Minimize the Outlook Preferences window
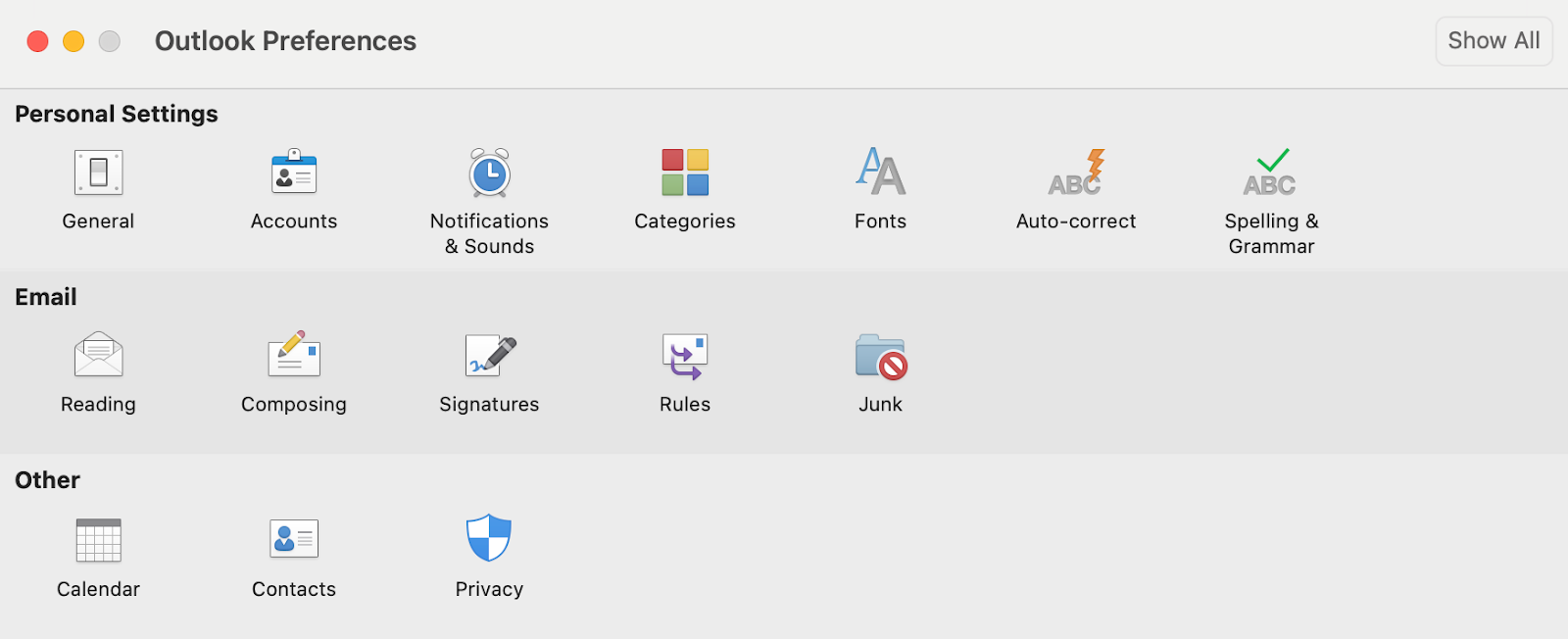This screenshot has width=1568, height=639. coord(73,41)
